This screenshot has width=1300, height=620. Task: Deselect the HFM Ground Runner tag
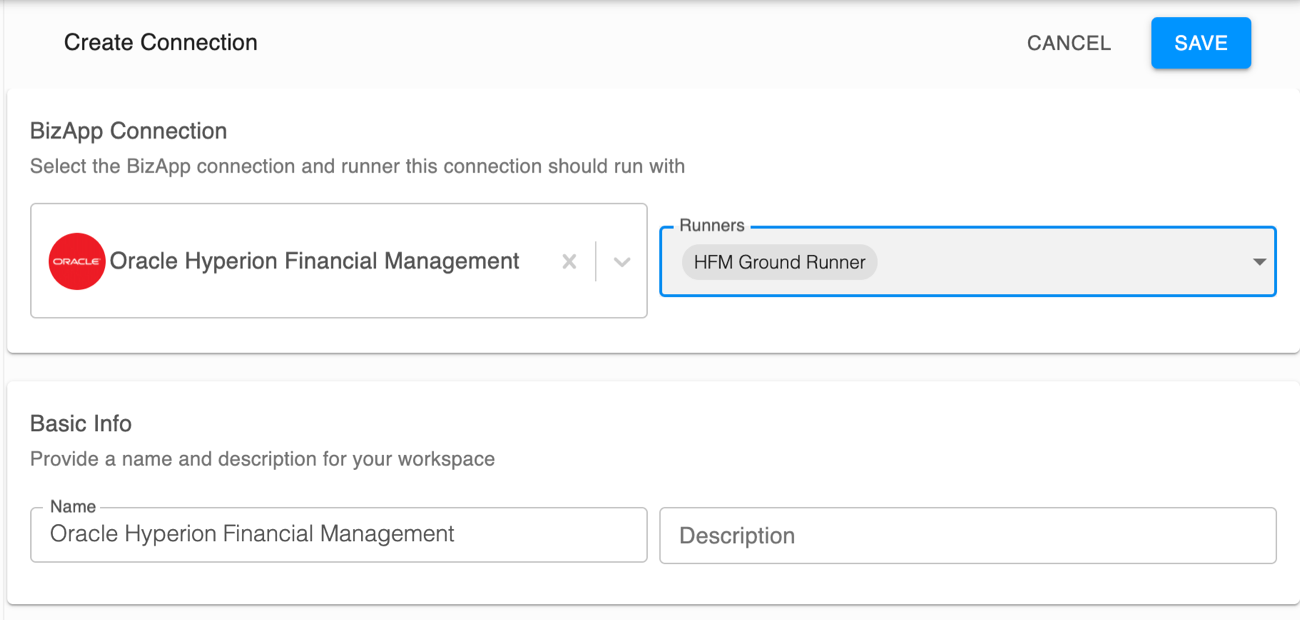coord(779,262)
